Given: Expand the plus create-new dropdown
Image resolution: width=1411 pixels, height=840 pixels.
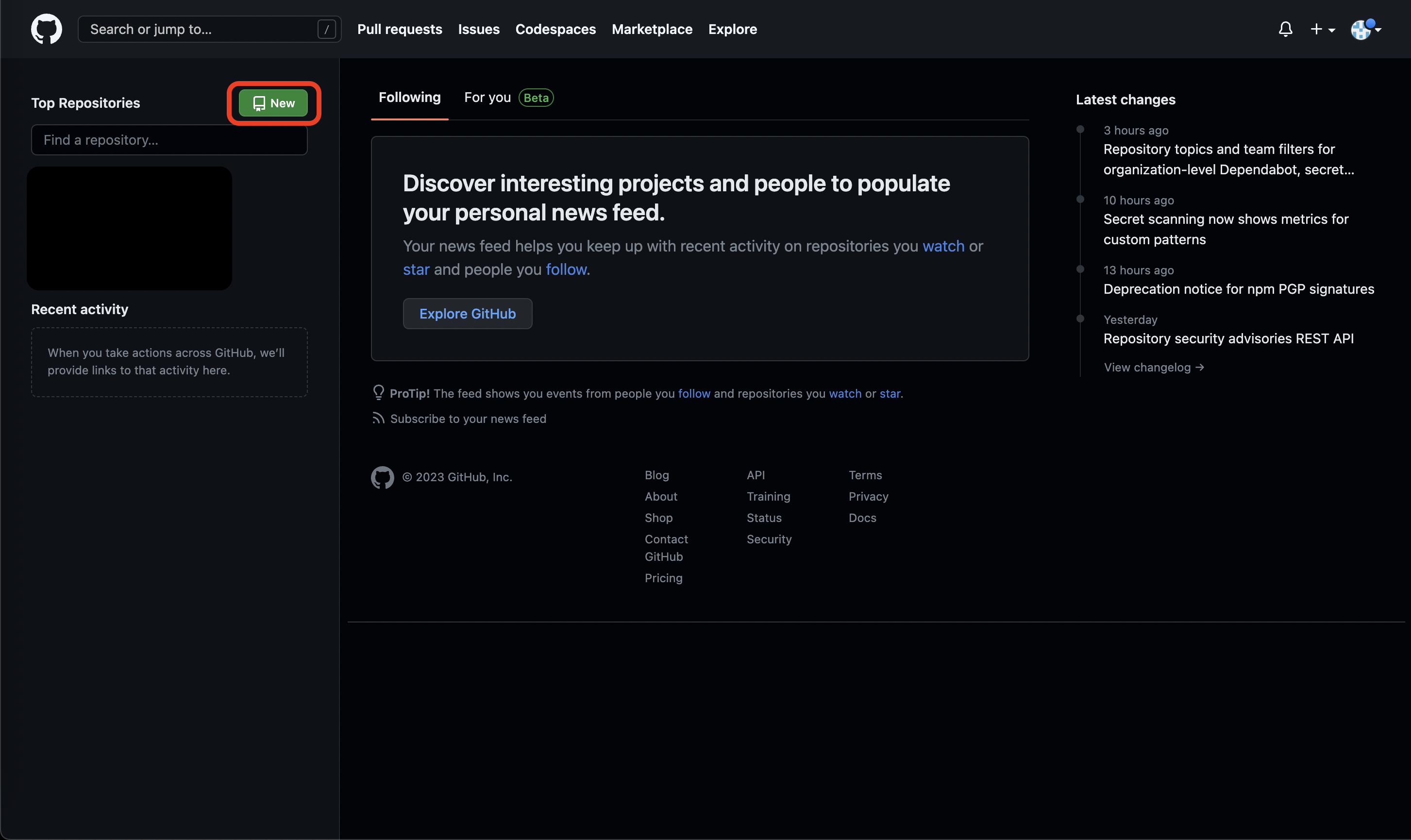Looking at the screenshot, I should 1322,30.
